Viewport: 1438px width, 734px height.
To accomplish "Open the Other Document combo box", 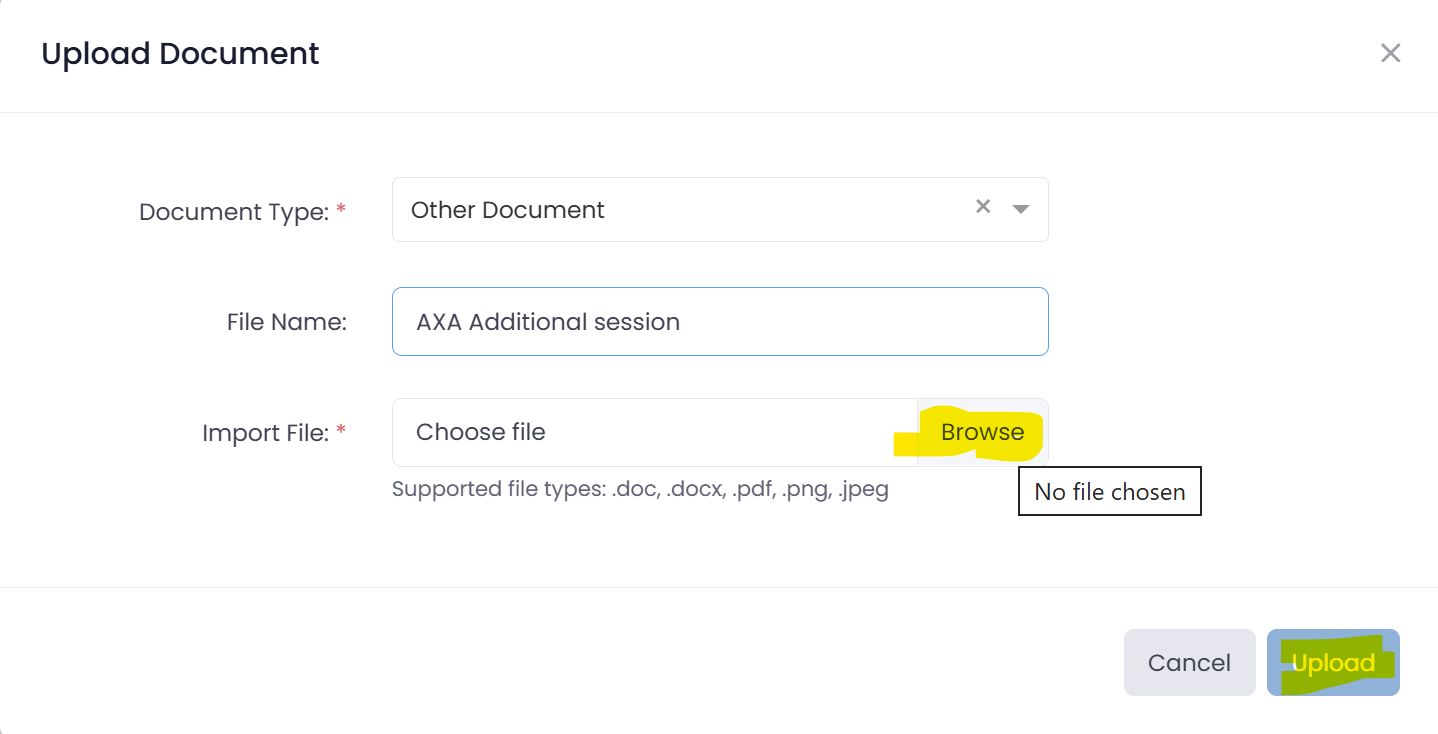I will point(720,209).
